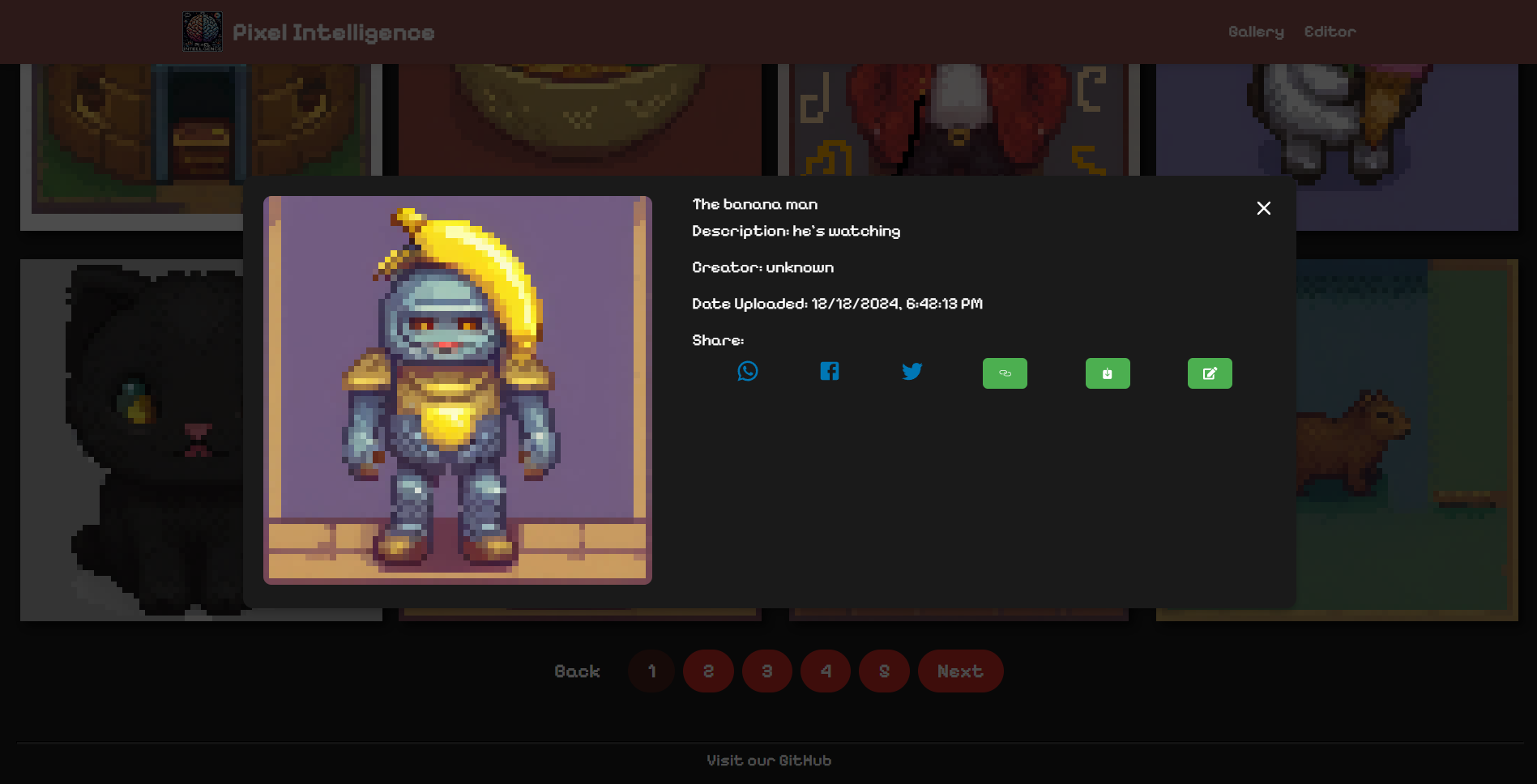Go to gallery page 1

point(651,671)
